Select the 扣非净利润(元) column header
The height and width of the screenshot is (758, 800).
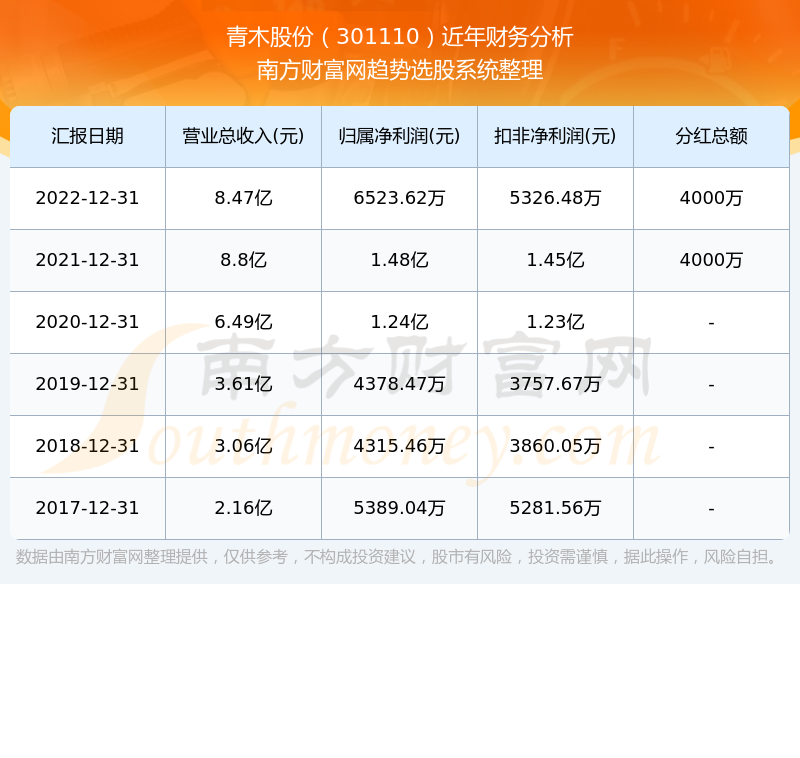point(555,136)
